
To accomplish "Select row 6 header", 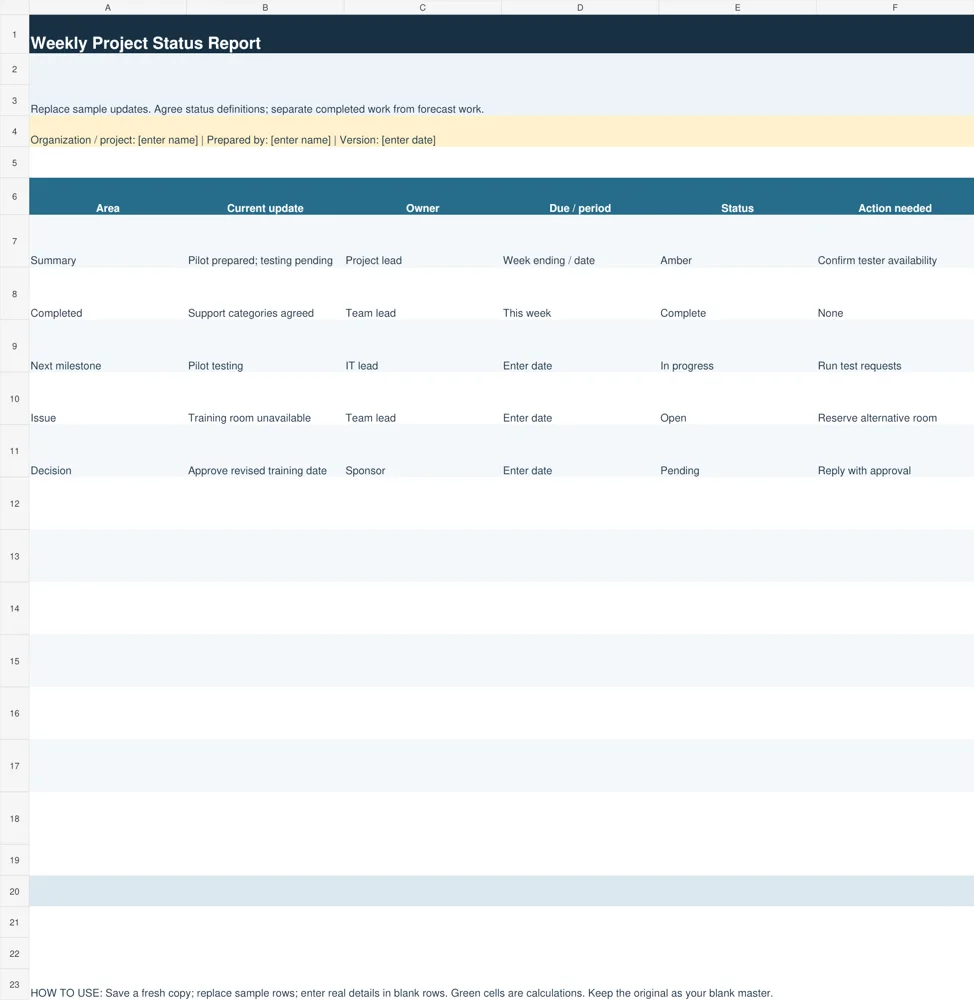I will 14,196.
